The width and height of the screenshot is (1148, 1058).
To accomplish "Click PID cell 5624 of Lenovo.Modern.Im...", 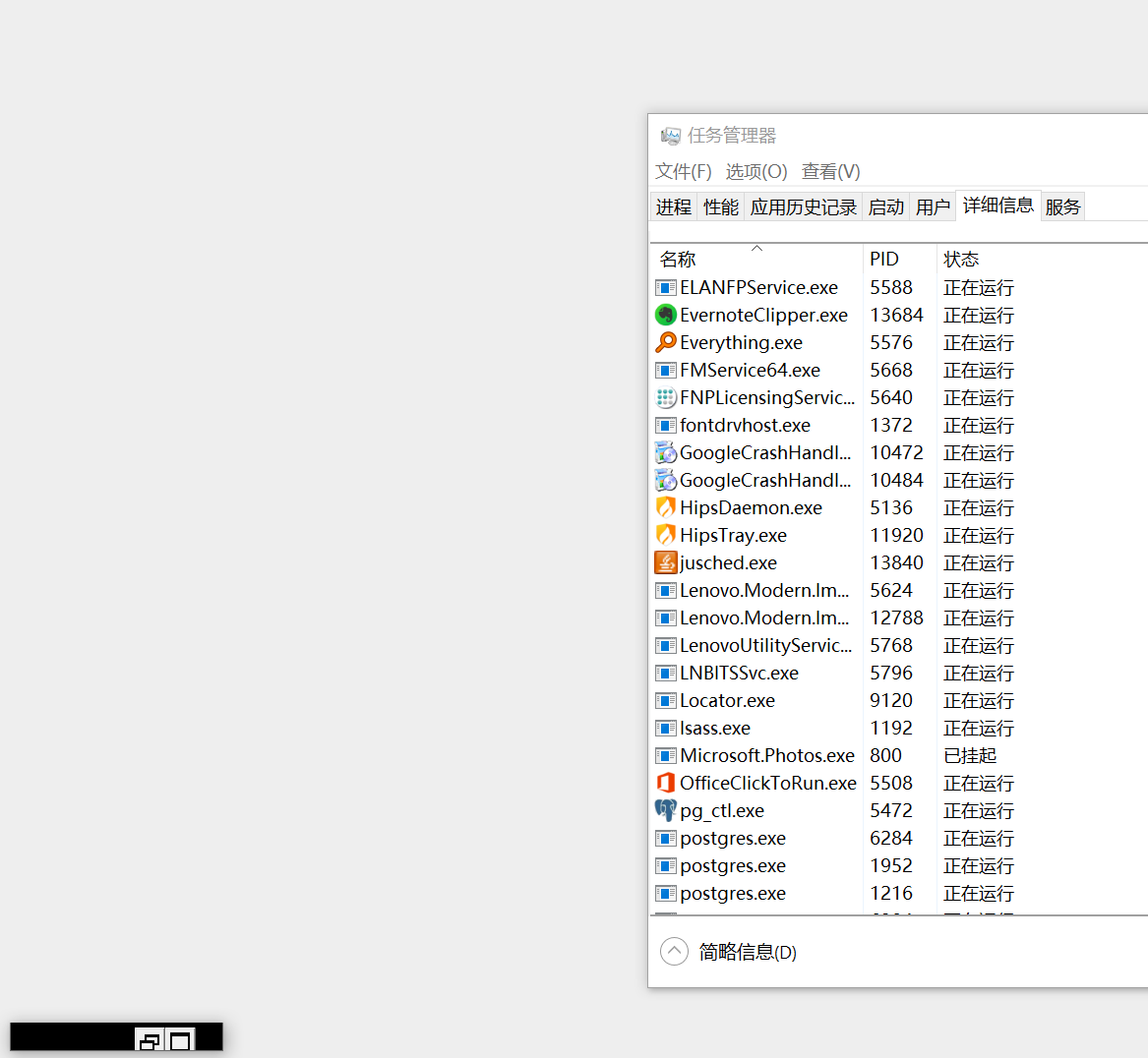I will pyautogui.click(x=891, y=591).
